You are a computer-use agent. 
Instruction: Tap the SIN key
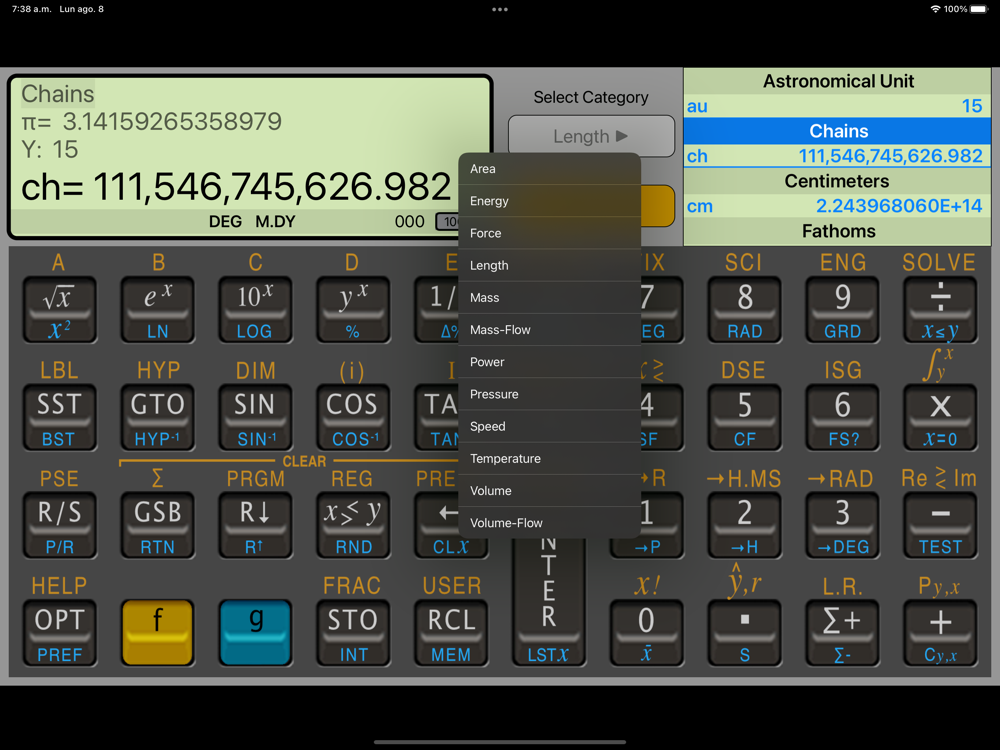(255, 418)
